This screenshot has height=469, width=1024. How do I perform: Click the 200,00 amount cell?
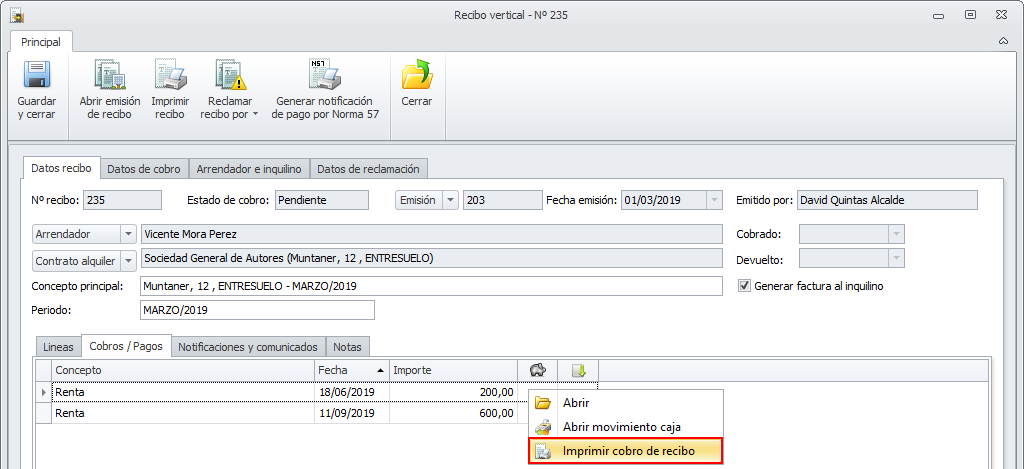tap(453, 392)
